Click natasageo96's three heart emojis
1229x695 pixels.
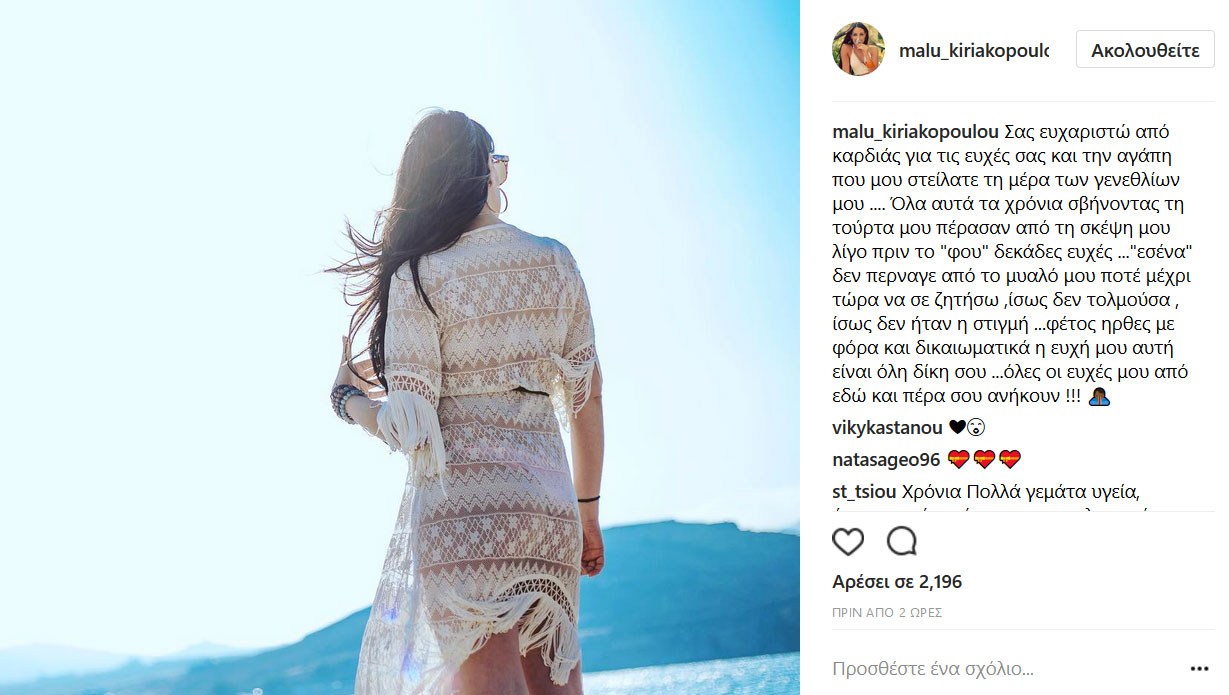click(984, 460)
